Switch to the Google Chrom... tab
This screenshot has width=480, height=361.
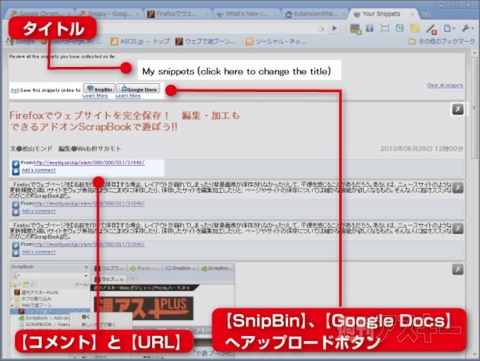point(39,14)
